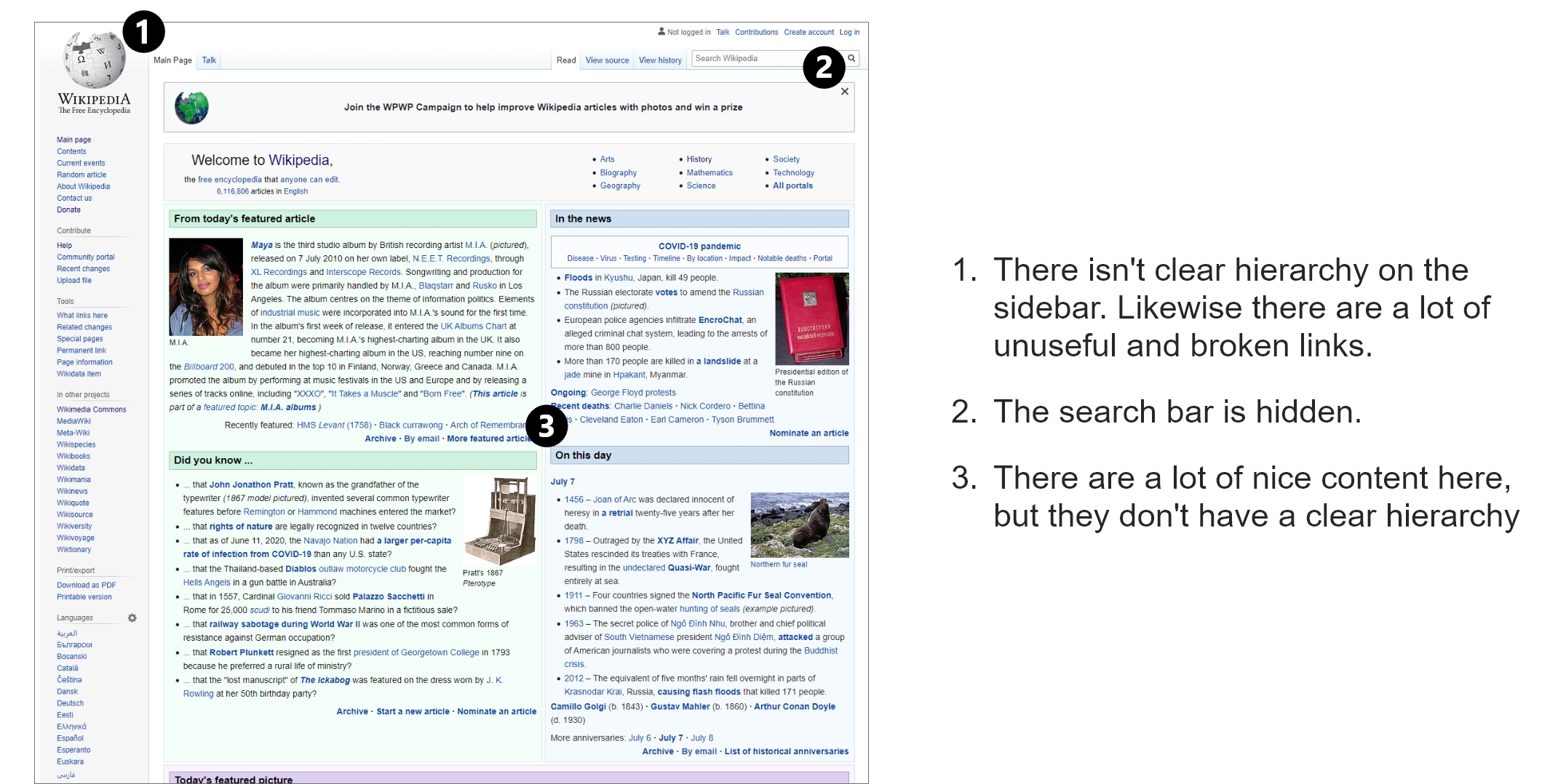Open the Pratt's 1867 Pterotype image
This screenshot has width=1566, height=784.
tap(500, 521)
